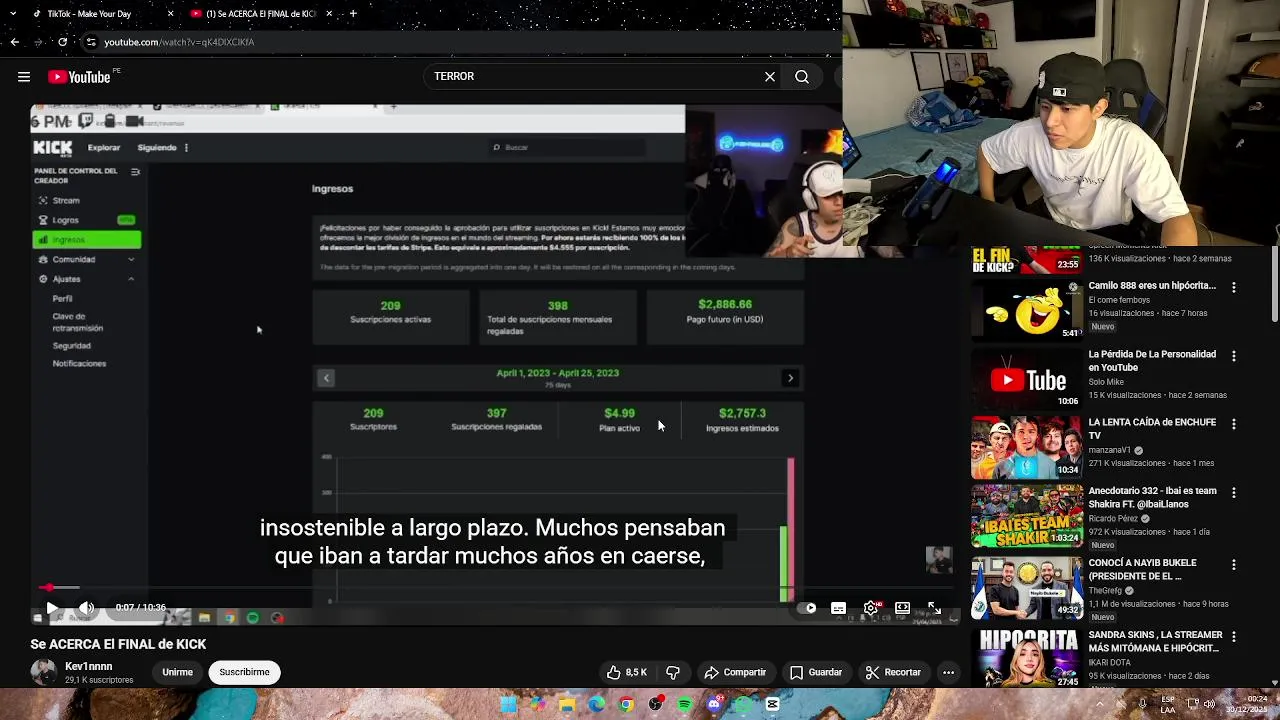Open the Camilo 888 emoji thumbnail
This screenshot has height=720, width=1280.
pos(1027,310)
